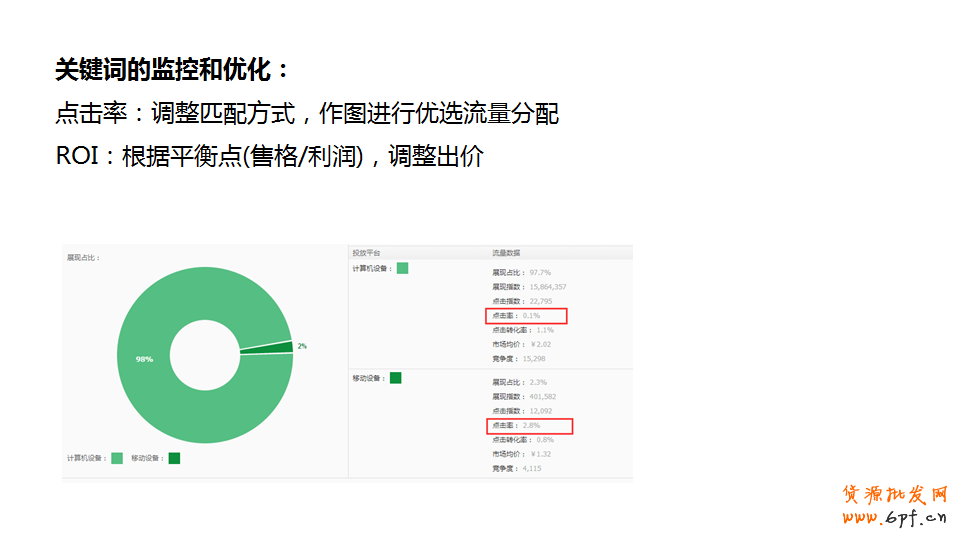The height and width of the screenshot is (539, 957).
Task: Click the 市场均价 ¥2.02 row
Action: tap(521, 344)
